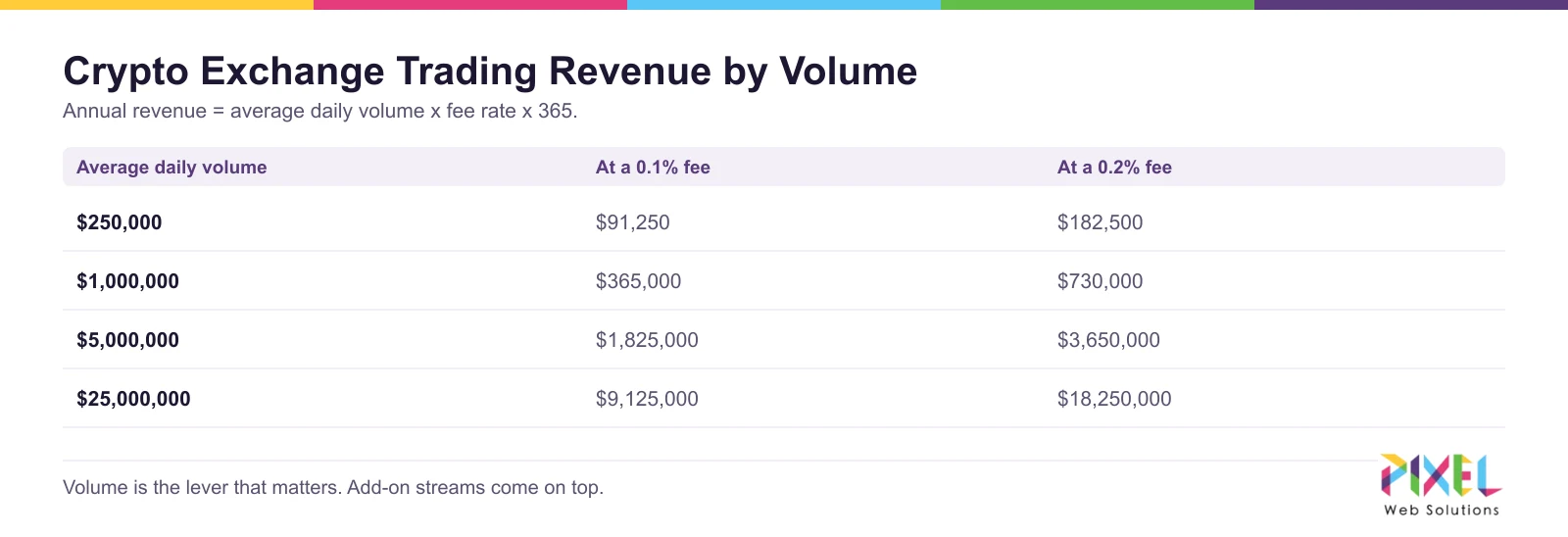Select the title Crypto Exchange Trading Revenue by Volume
The image size is (1568, 537).
(x=490, y=72)
